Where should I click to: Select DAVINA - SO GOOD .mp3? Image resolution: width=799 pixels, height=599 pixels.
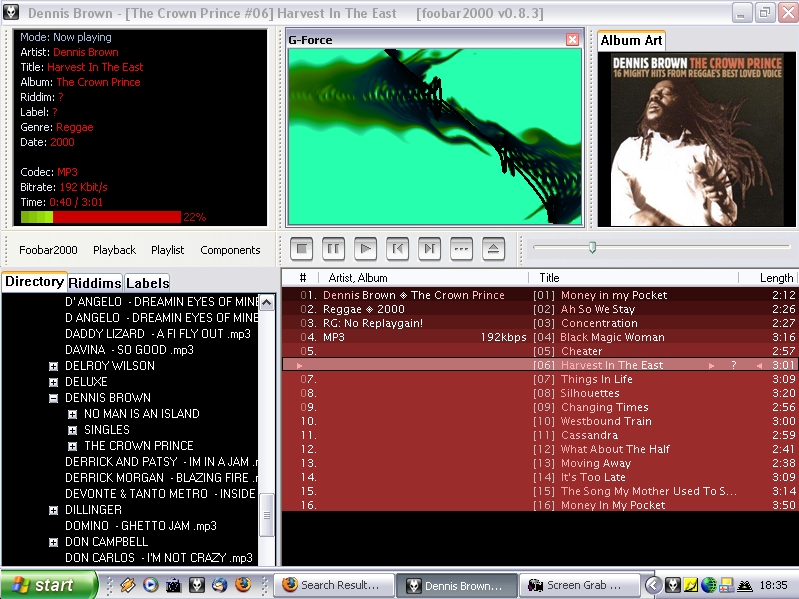point(129,350)
